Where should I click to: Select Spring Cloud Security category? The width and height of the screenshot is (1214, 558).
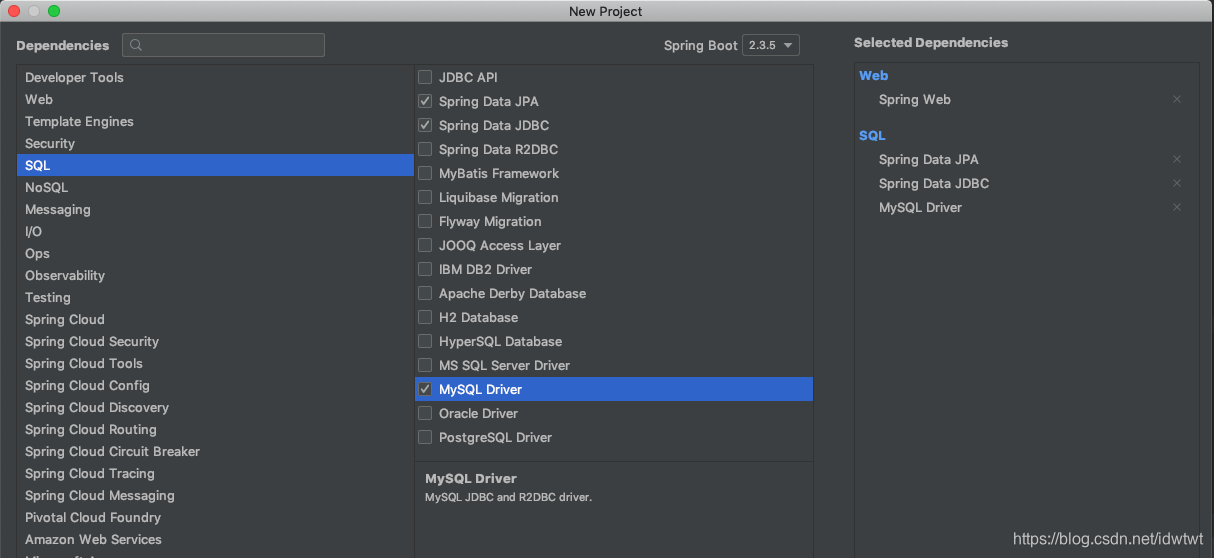215,341
